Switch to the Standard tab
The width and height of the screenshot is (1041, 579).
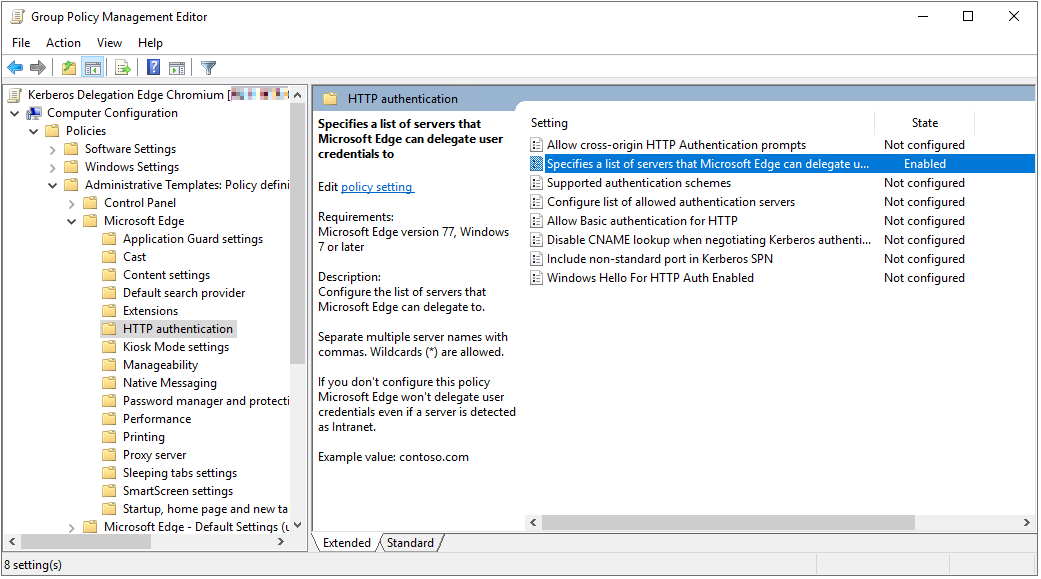[x=410, y=542]
